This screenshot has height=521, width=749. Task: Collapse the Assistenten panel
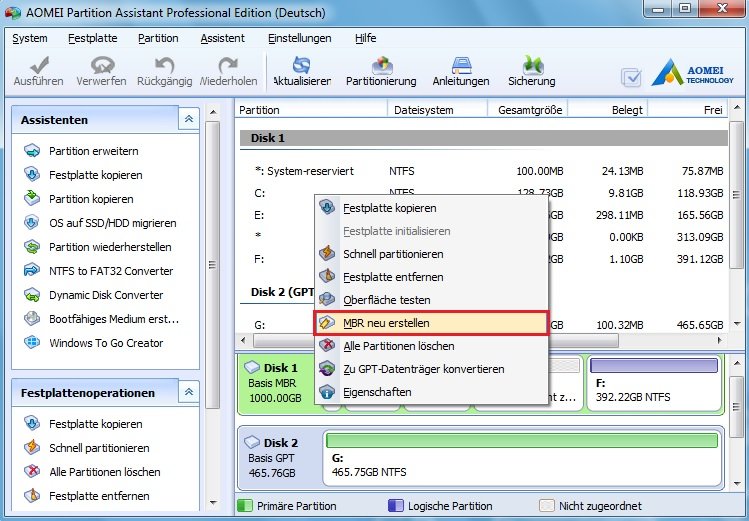point(189,119)
